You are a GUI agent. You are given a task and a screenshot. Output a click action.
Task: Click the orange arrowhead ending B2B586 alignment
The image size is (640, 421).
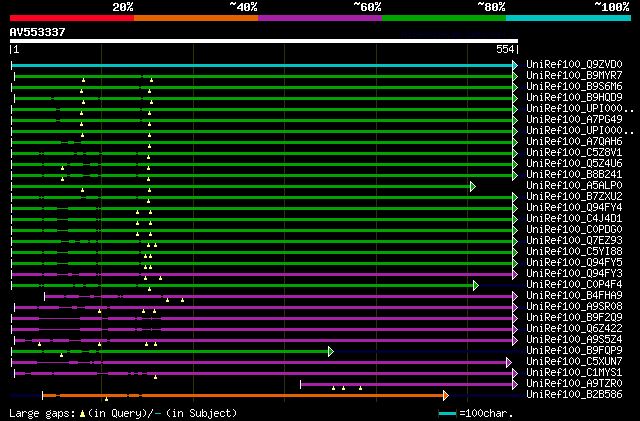446,395
